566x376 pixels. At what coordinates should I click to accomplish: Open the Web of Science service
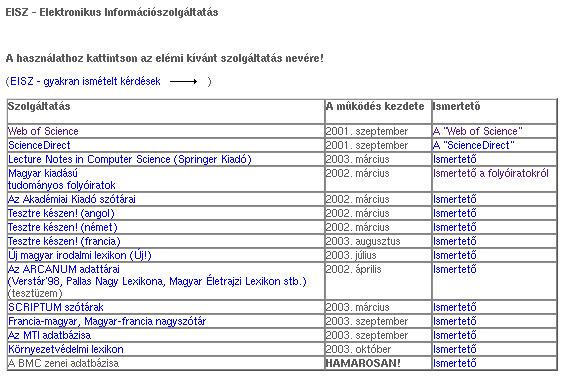click(43, 131)
